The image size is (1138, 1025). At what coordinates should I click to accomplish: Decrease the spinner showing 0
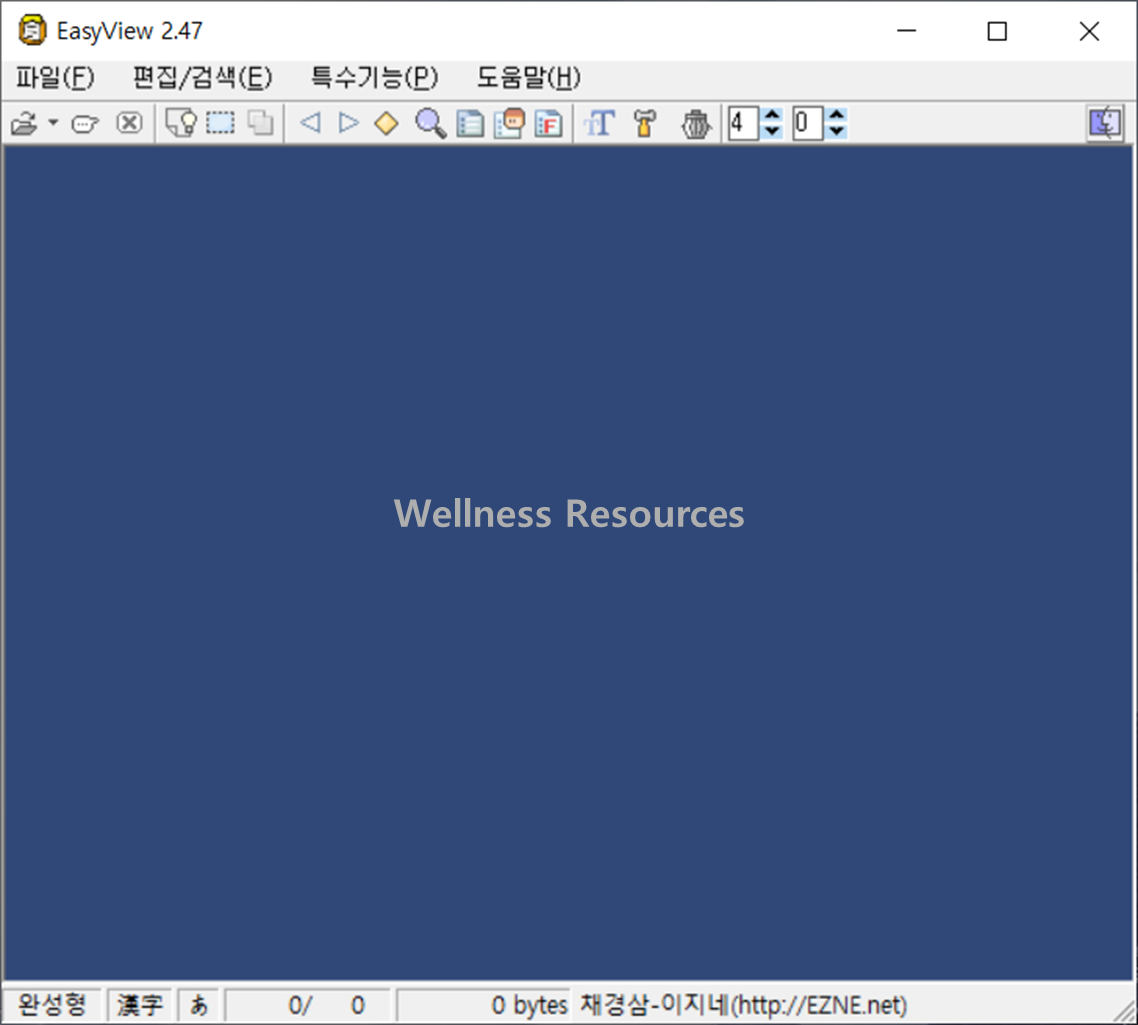click(x=837, y=131)
